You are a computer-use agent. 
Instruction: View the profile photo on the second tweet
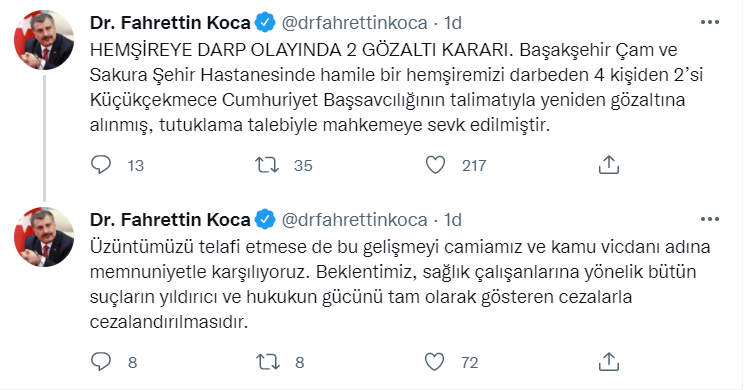[44, 237]
